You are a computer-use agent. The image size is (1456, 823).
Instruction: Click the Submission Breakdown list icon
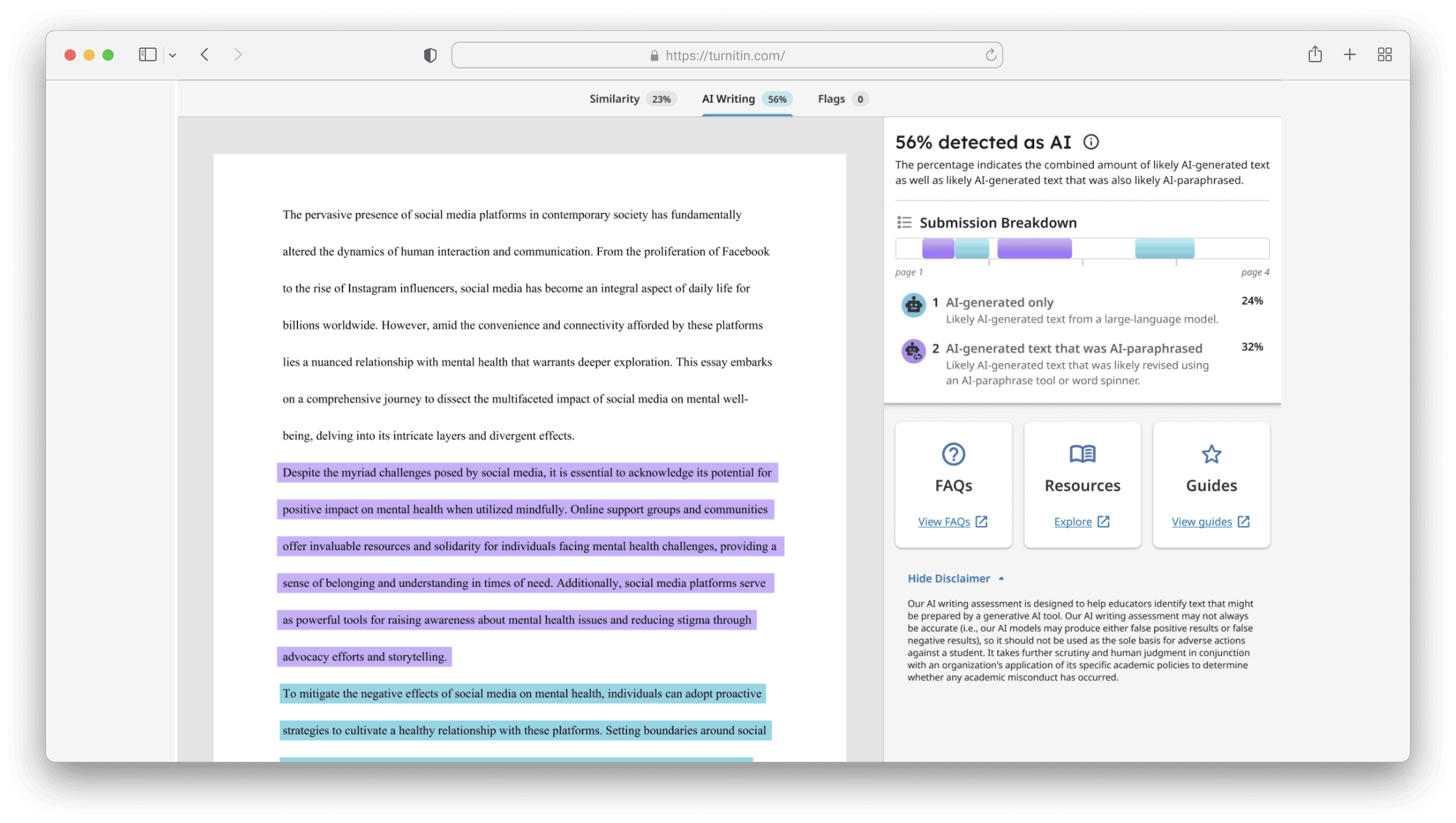[x=904, y=223]
